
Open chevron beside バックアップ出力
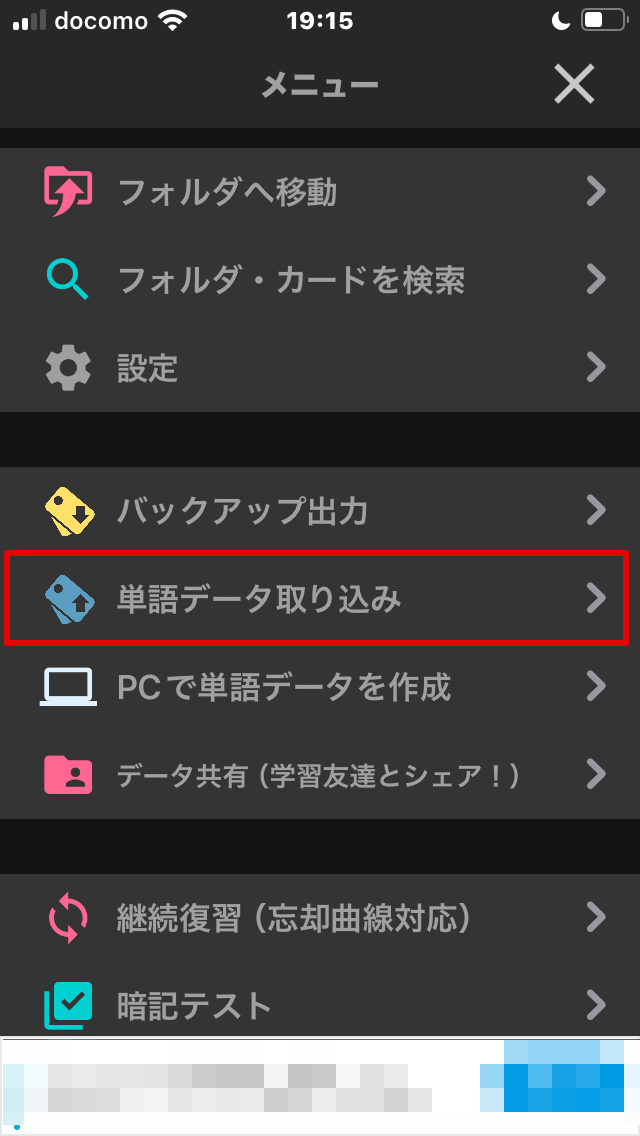(x=596, y=511)
